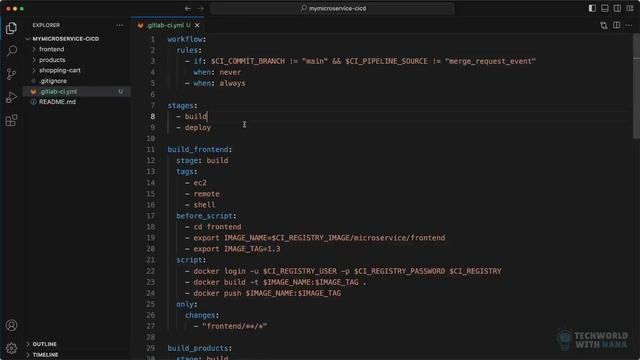Click the Open Changes icon in editor toolbar
640x360 pixels.
(604, 25)
